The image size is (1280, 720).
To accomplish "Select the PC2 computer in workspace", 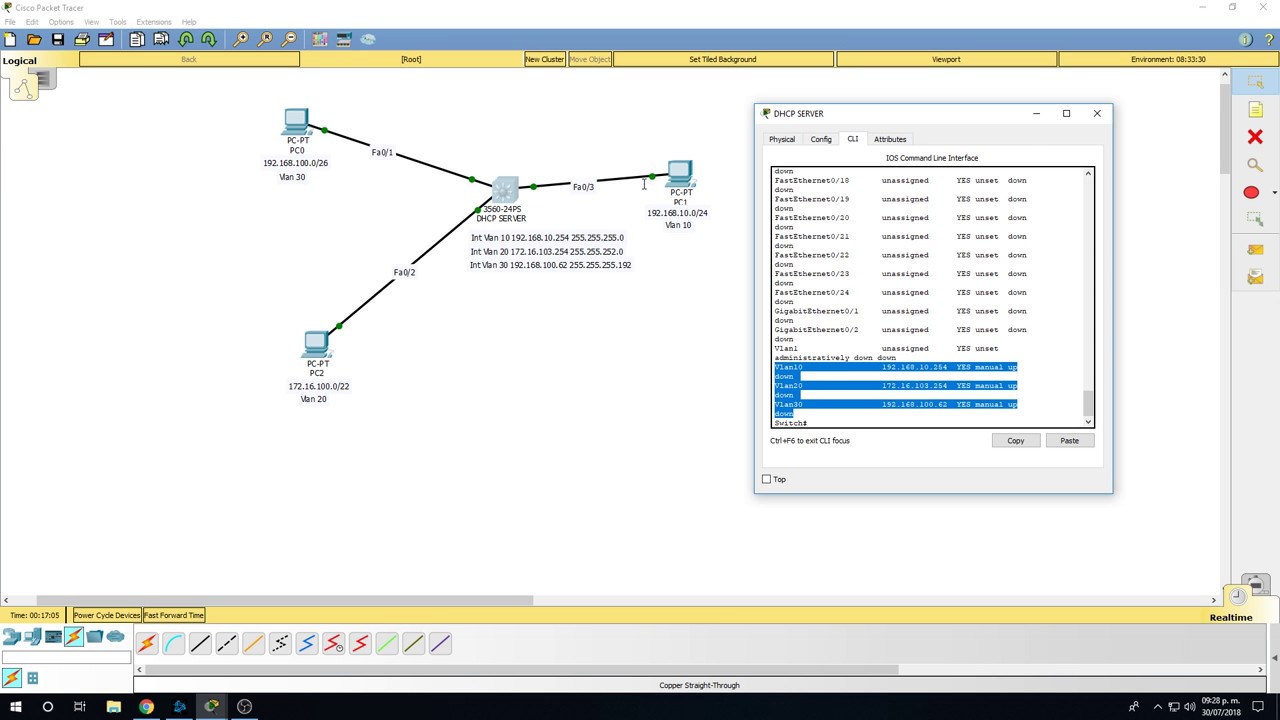I will [x=316, y=345].
